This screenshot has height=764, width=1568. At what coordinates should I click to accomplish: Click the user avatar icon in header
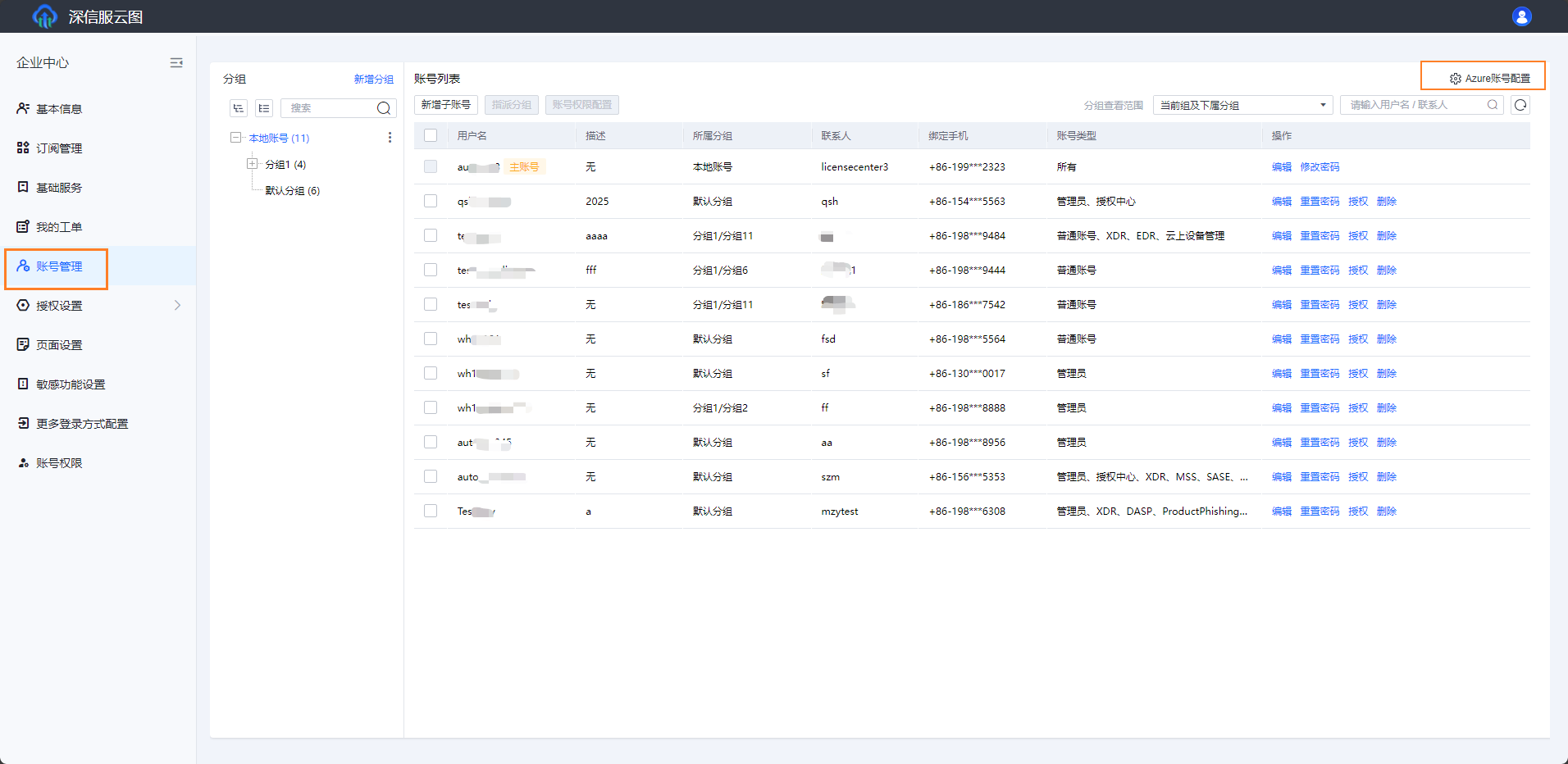tap(1521, 16)
